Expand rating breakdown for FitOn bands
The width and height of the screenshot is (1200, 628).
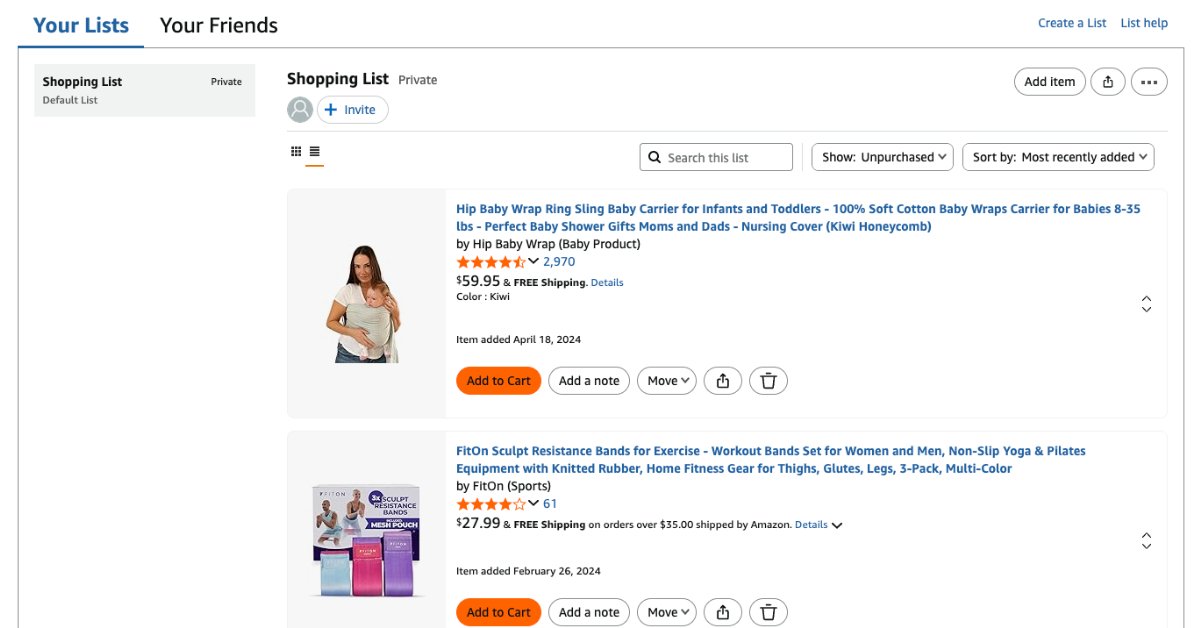(x=534, y=503)
